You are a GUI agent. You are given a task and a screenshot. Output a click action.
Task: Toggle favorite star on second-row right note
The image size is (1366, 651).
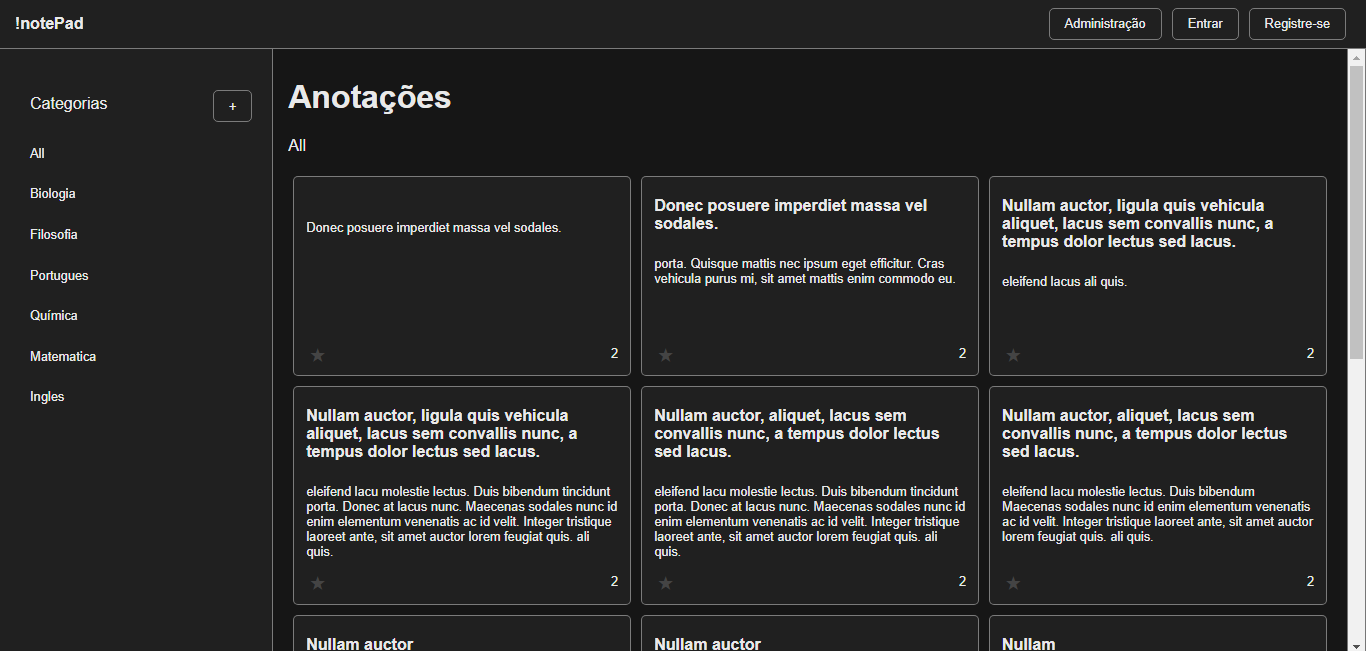click(1013, 583)
